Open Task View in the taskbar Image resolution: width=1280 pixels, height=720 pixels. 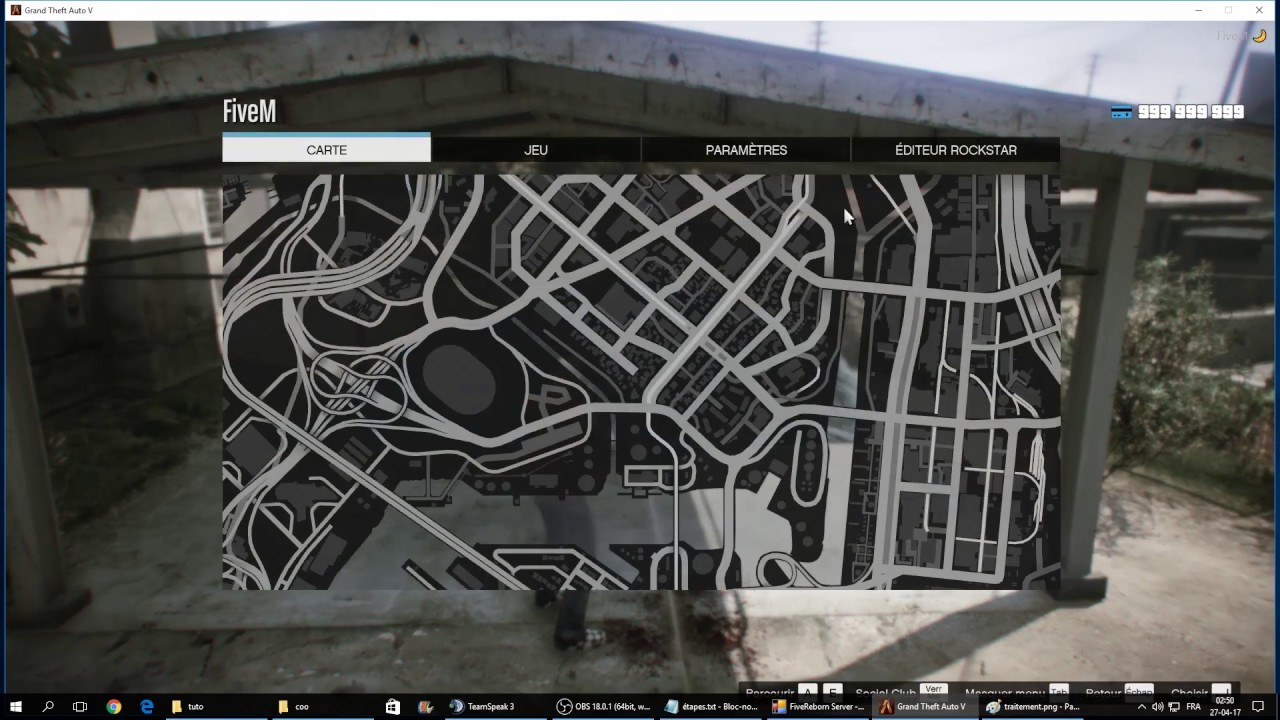[80, 706]
